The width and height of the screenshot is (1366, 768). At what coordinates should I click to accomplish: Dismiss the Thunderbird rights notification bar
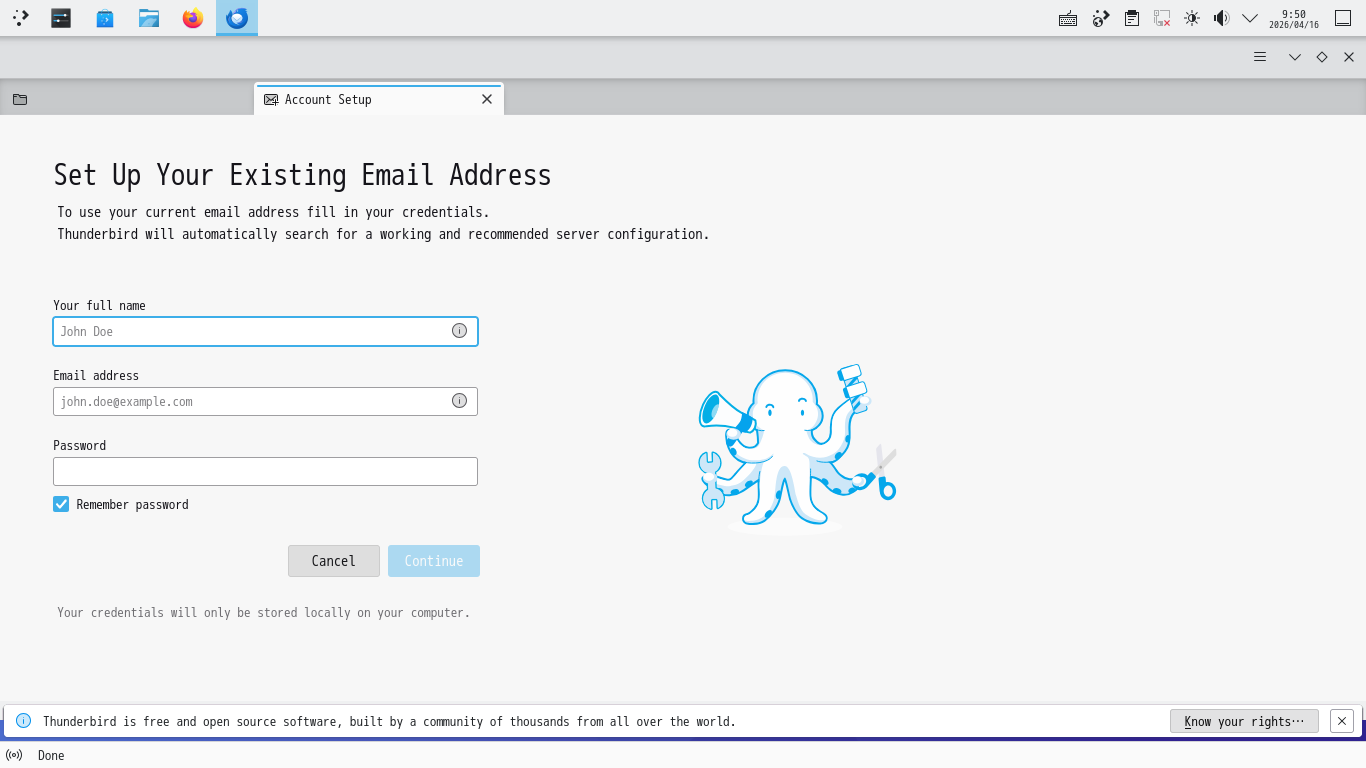(1342, 721)
